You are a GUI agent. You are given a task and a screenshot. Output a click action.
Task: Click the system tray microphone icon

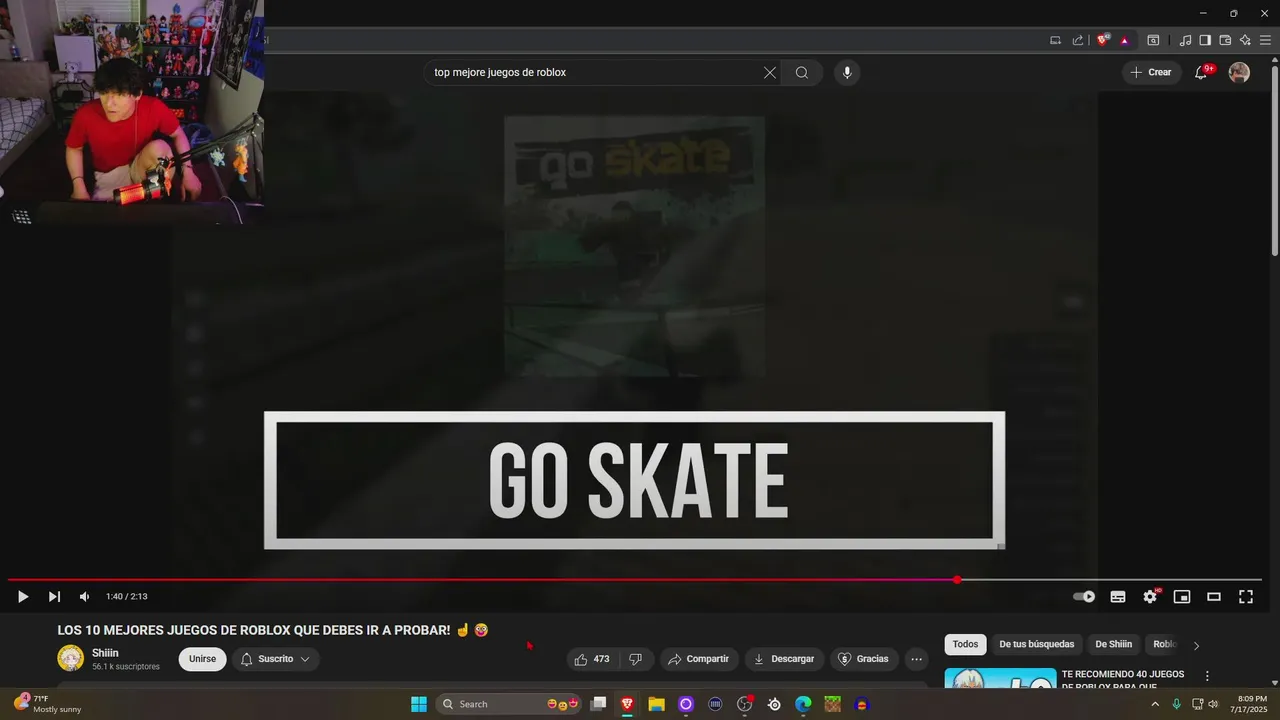tap(1177, 704)
